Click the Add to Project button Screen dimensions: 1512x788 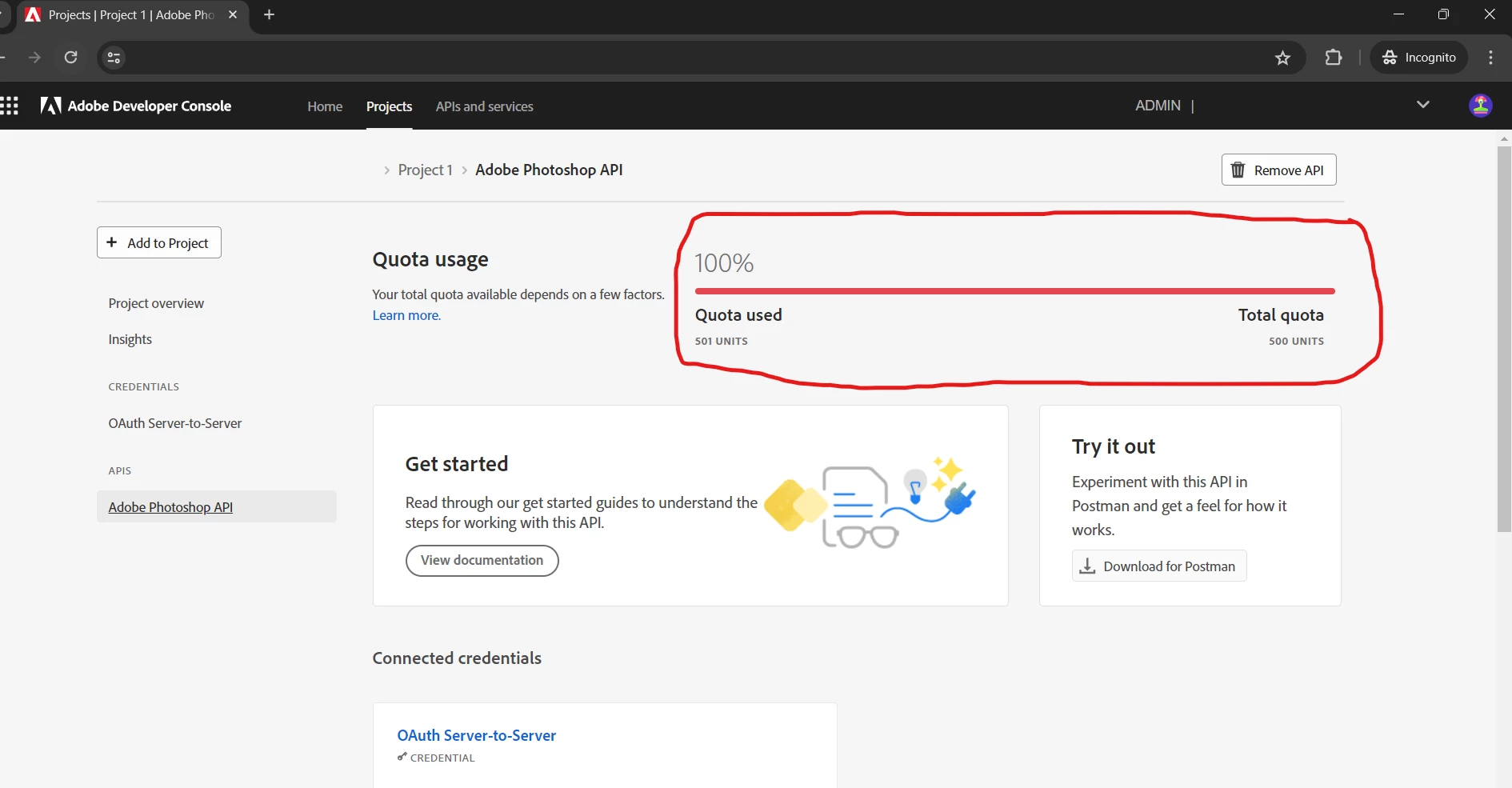(x=159, y=242)
